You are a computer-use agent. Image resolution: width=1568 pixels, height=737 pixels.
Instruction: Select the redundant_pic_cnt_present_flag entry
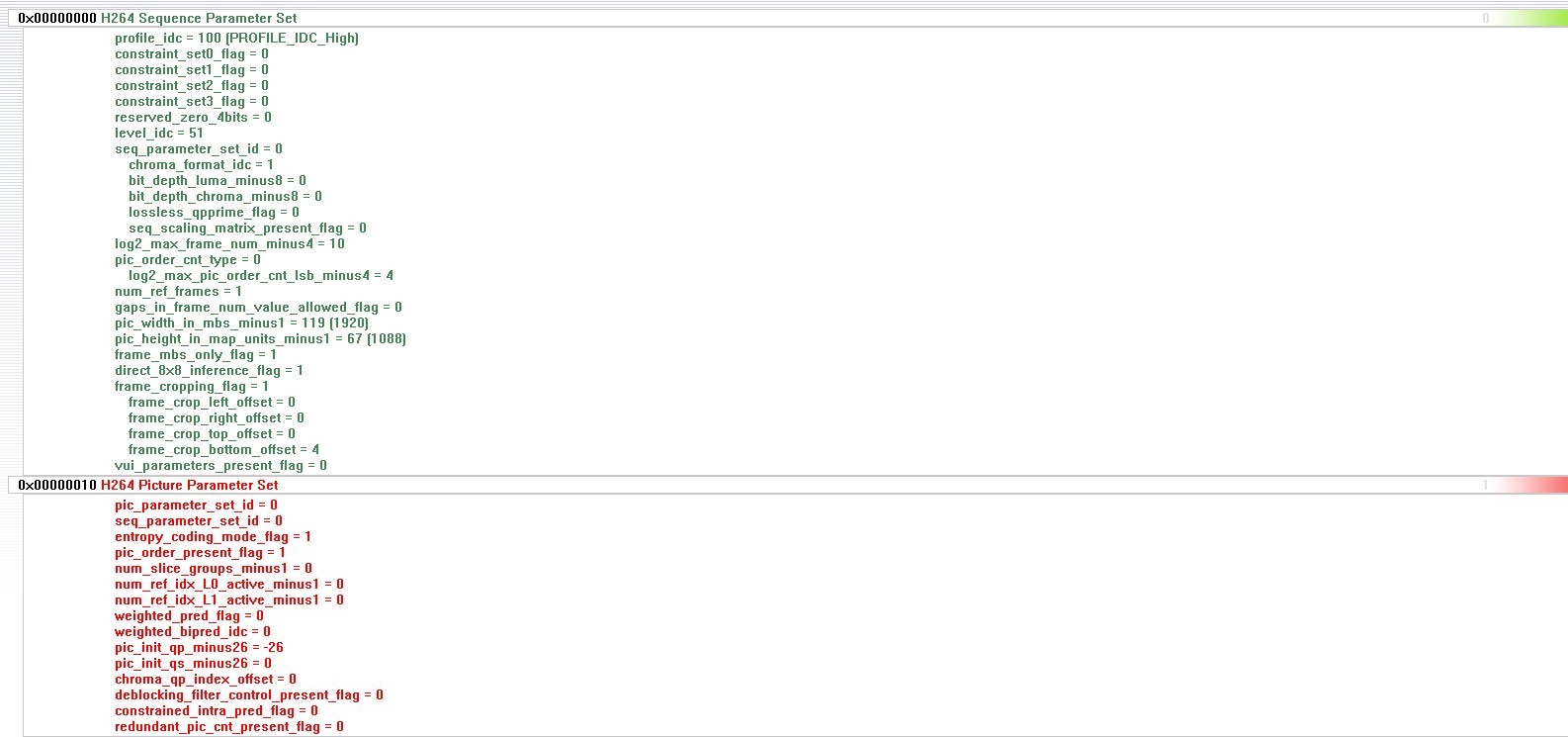tap(229, 726)
